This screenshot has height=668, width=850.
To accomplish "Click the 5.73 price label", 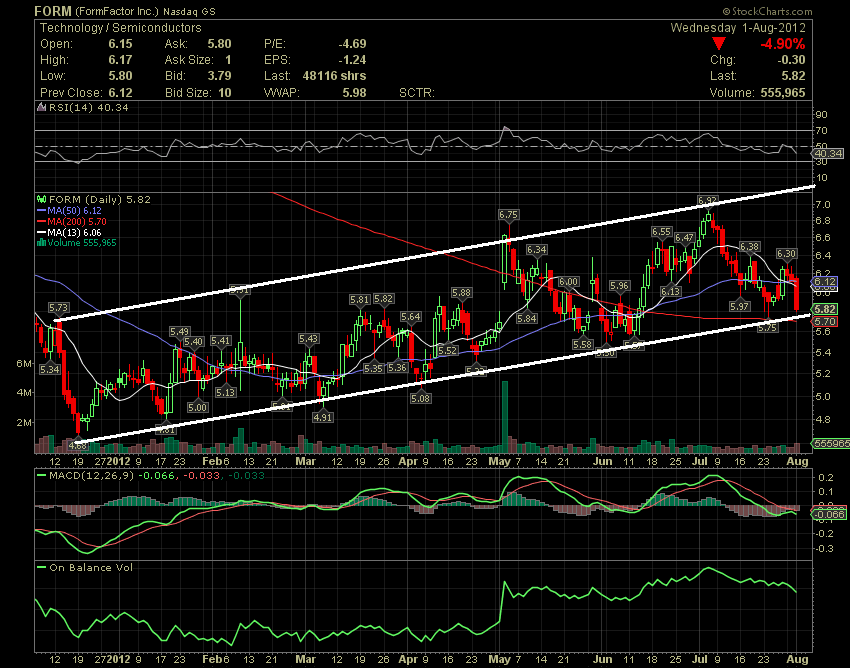I will [58, 308].
